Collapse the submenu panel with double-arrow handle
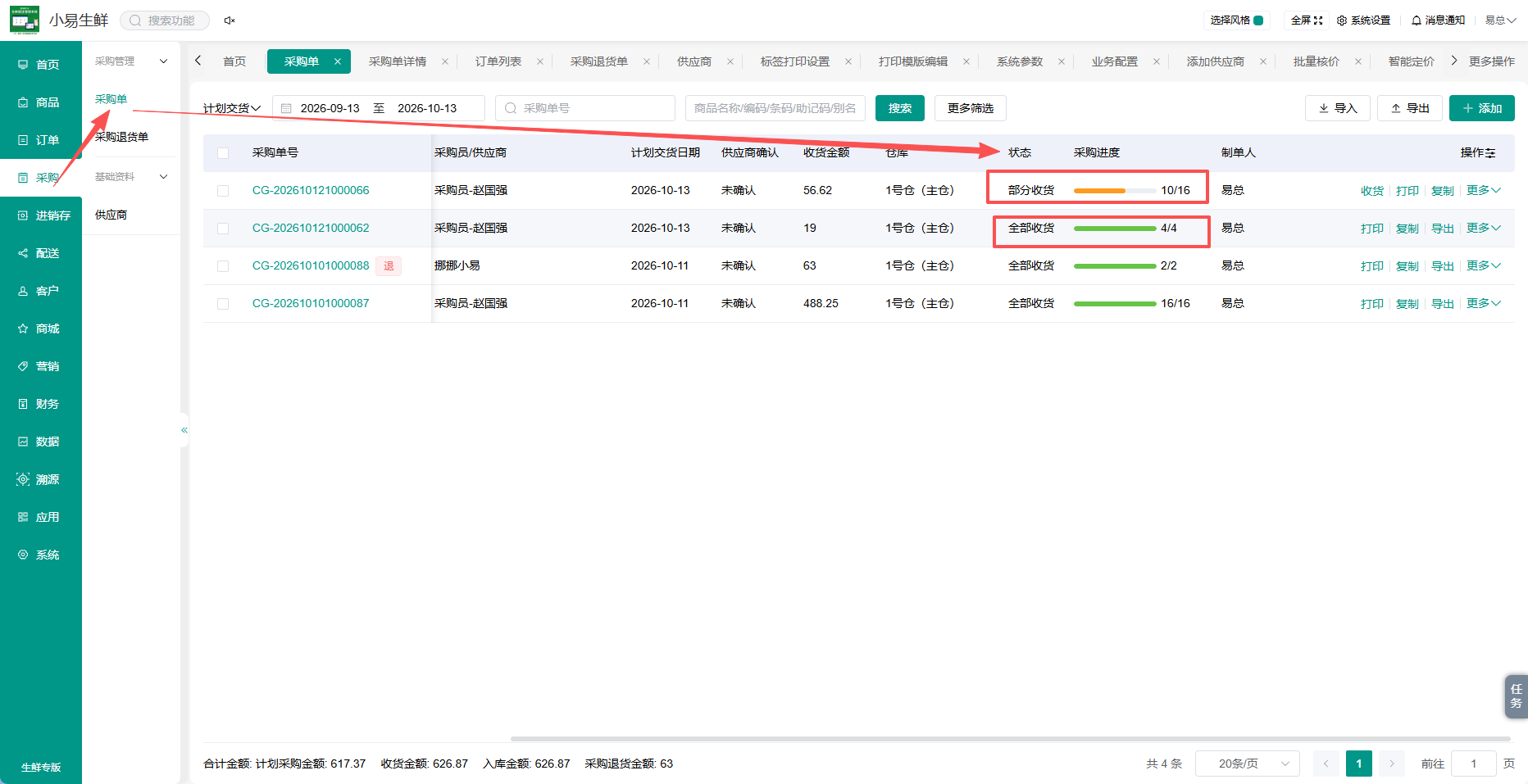This screenshot has height=784, width=1528. (x=184, y=430)
